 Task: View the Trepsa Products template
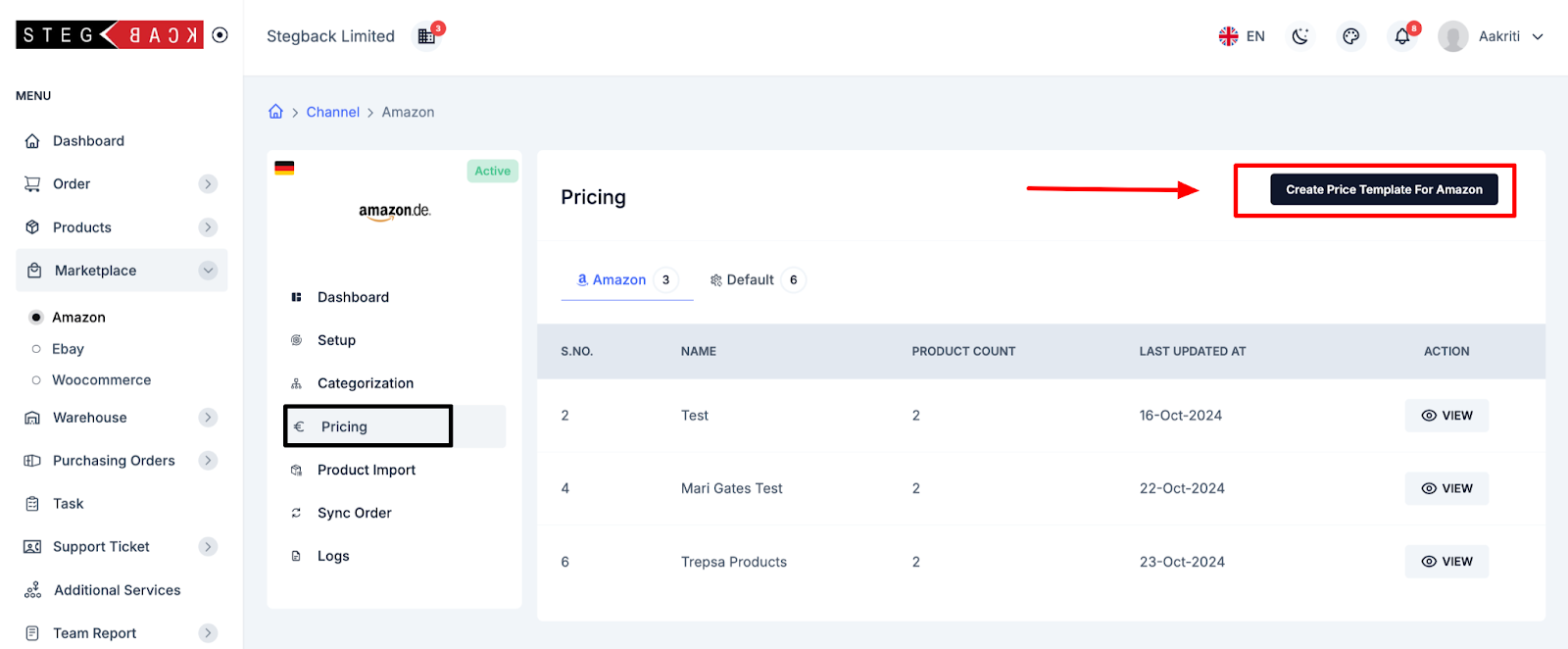[1446, 562]
